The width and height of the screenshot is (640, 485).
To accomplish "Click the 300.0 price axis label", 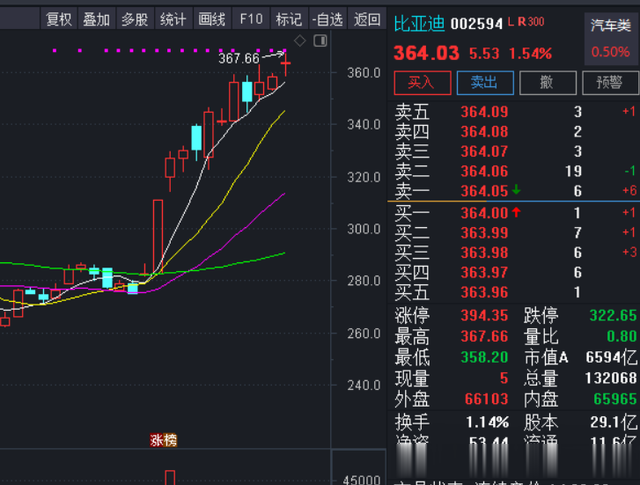I will point(364,229).
